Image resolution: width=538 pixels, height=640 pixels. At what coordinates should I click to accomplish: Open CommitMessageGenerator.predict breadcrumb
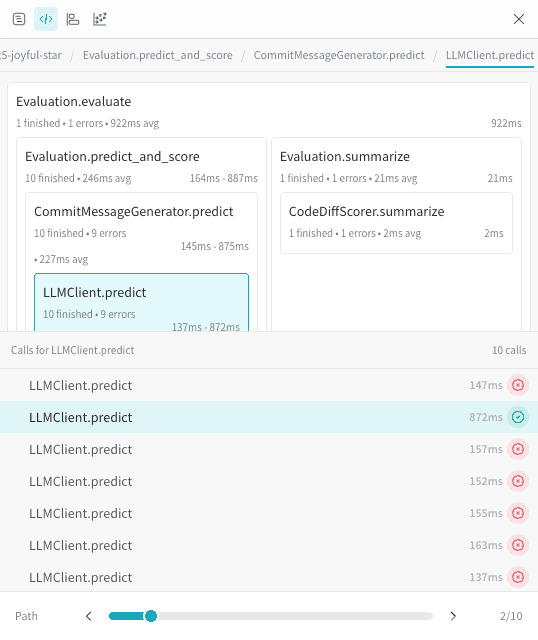(x=339, y=55)
